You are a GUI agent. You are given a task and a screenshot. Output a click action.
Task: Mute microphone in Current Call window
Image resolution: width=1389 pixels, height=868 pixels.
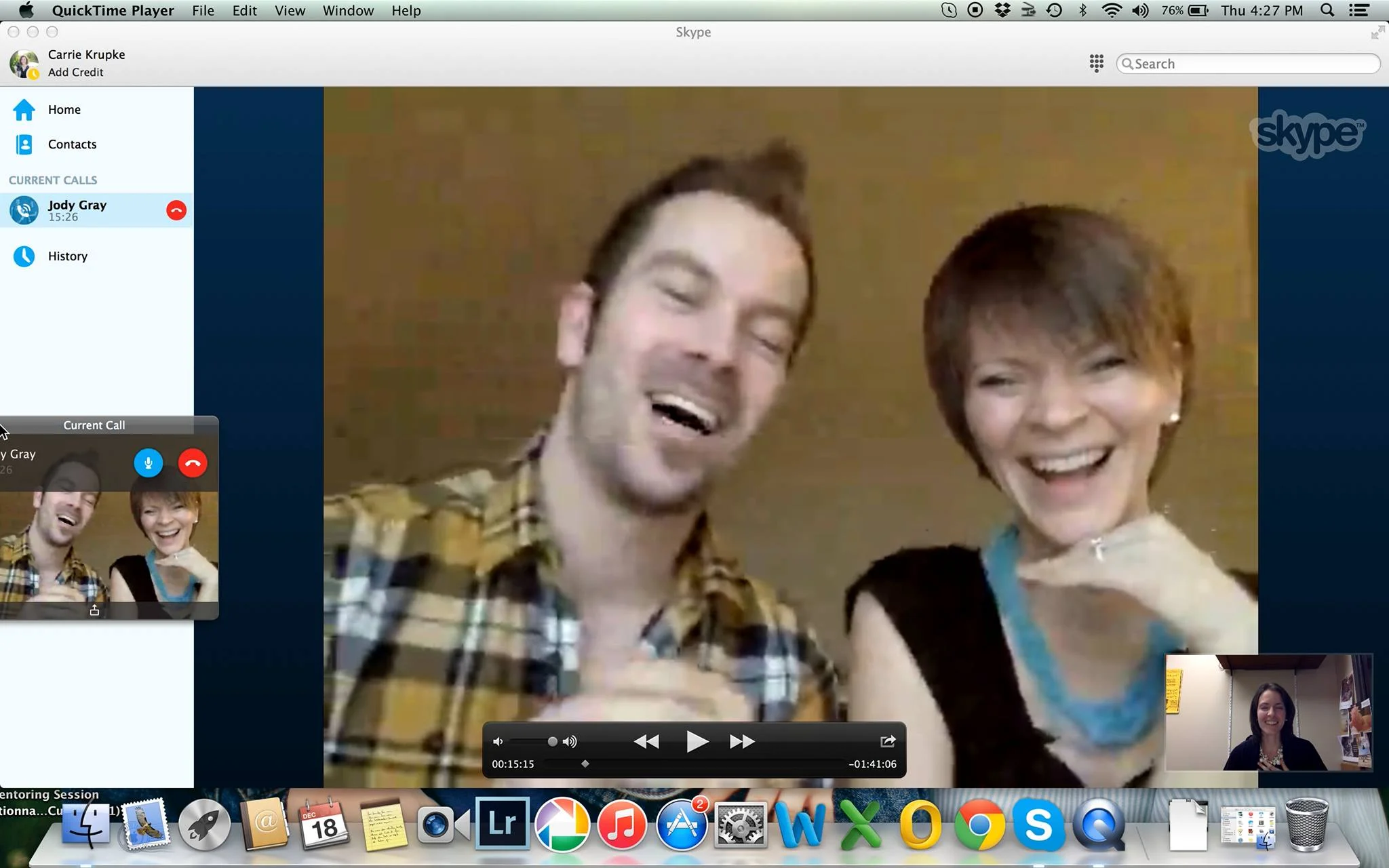148,463
